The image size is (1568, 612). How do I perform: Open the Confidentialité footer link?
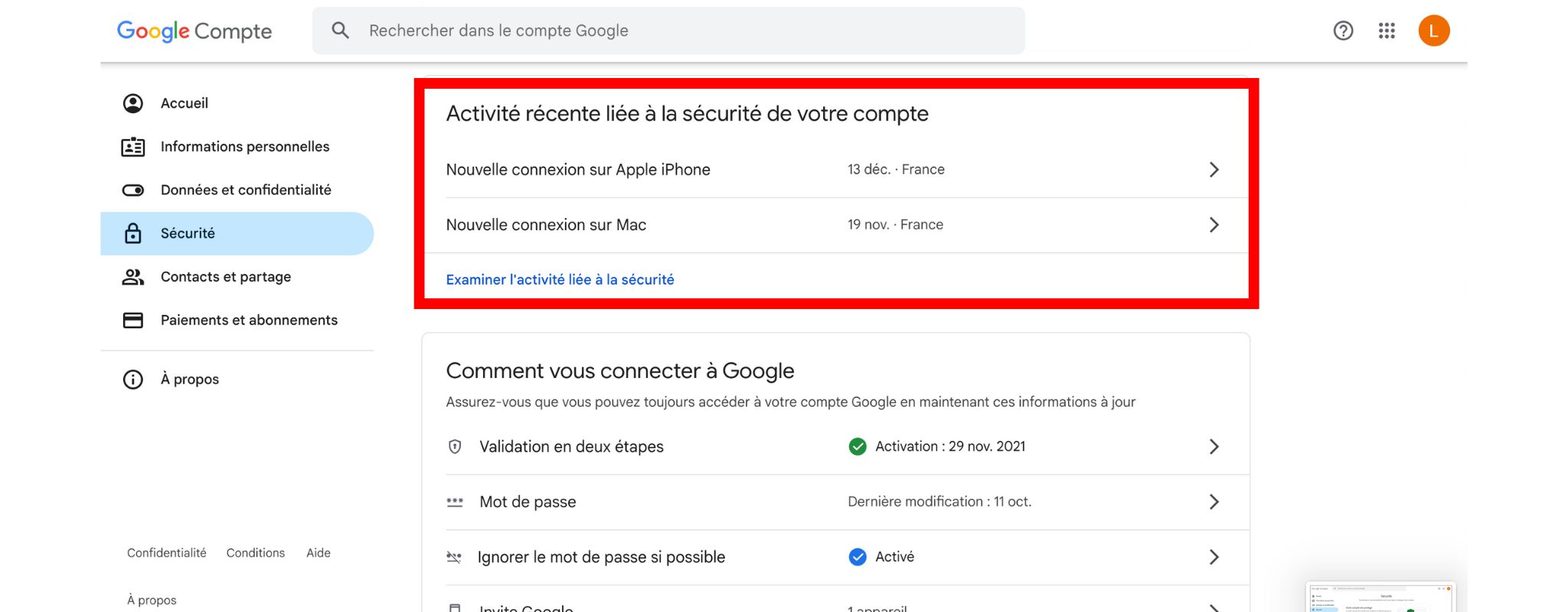point(166,553)
